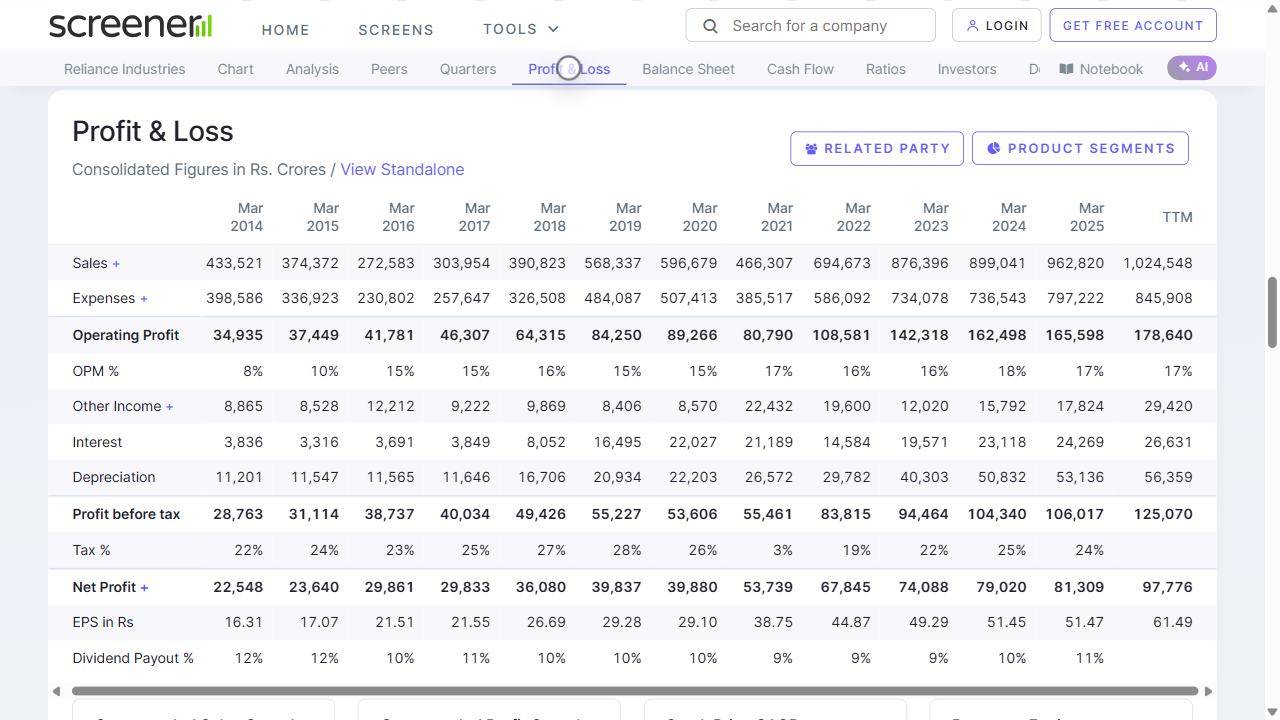Viewport: 1280px width, 720px height.
Task: Select the Chart tab for Reliance Industries
Action: click(x=235, y=69)
